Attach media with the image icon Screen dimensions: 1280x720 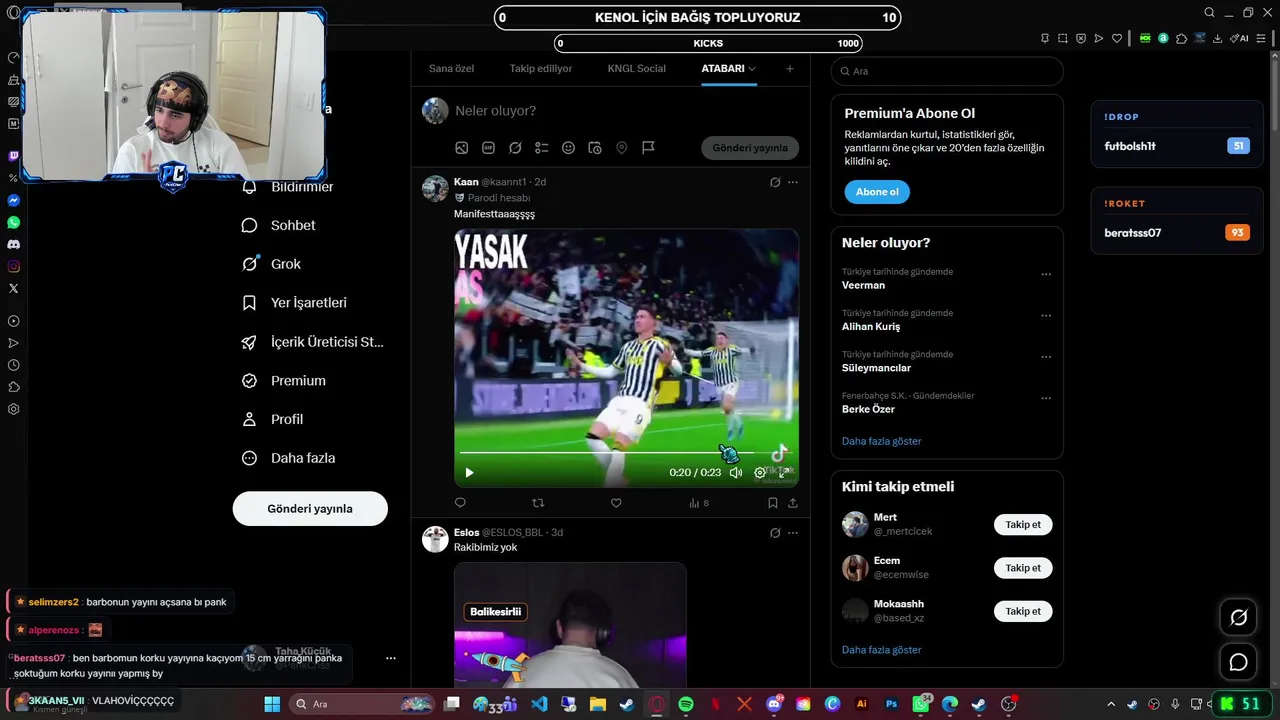(x=462, y=148)
